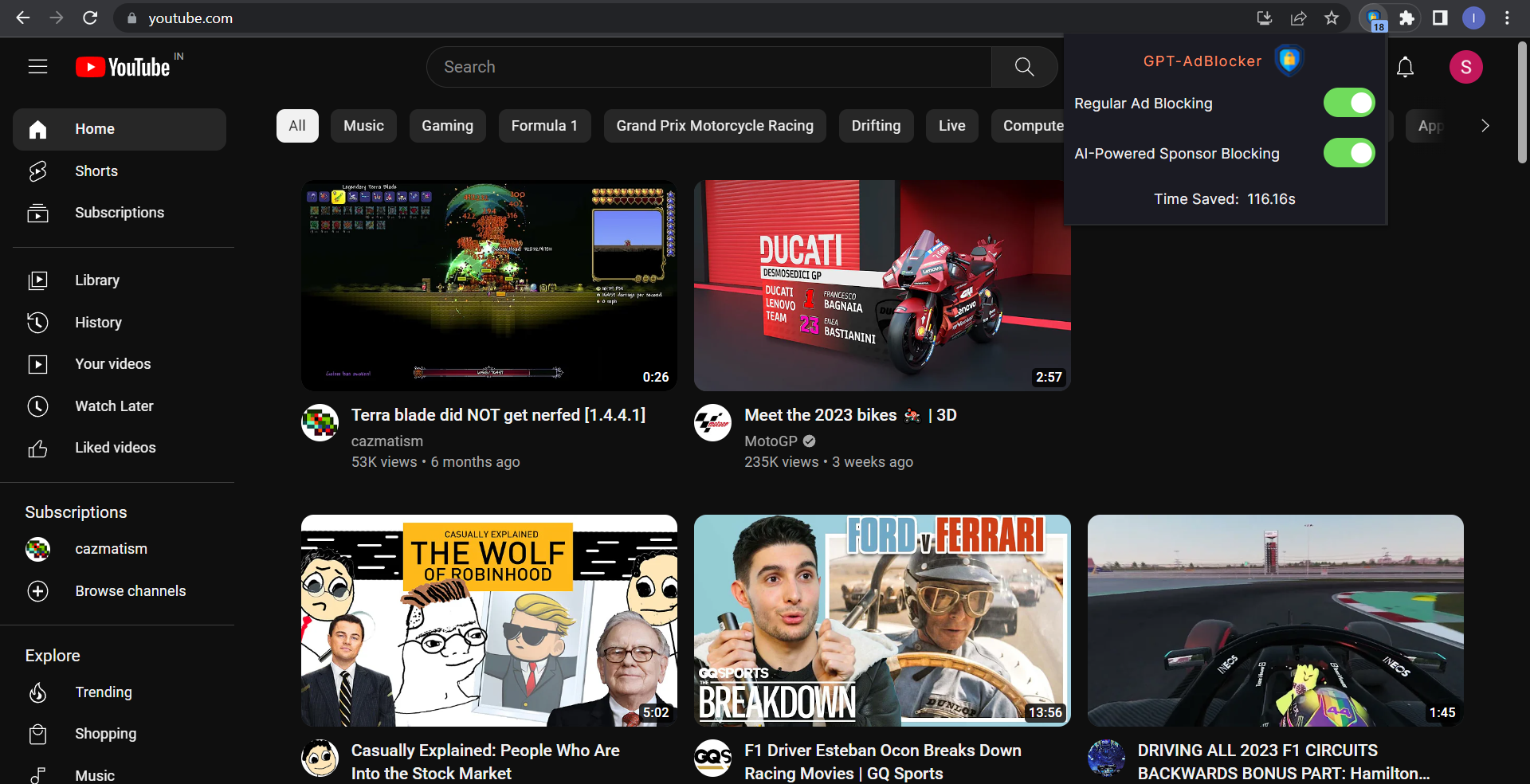The image size is (1530, 784).
Task: Click the Subscriptions sidebar icon
Action: 37,213
